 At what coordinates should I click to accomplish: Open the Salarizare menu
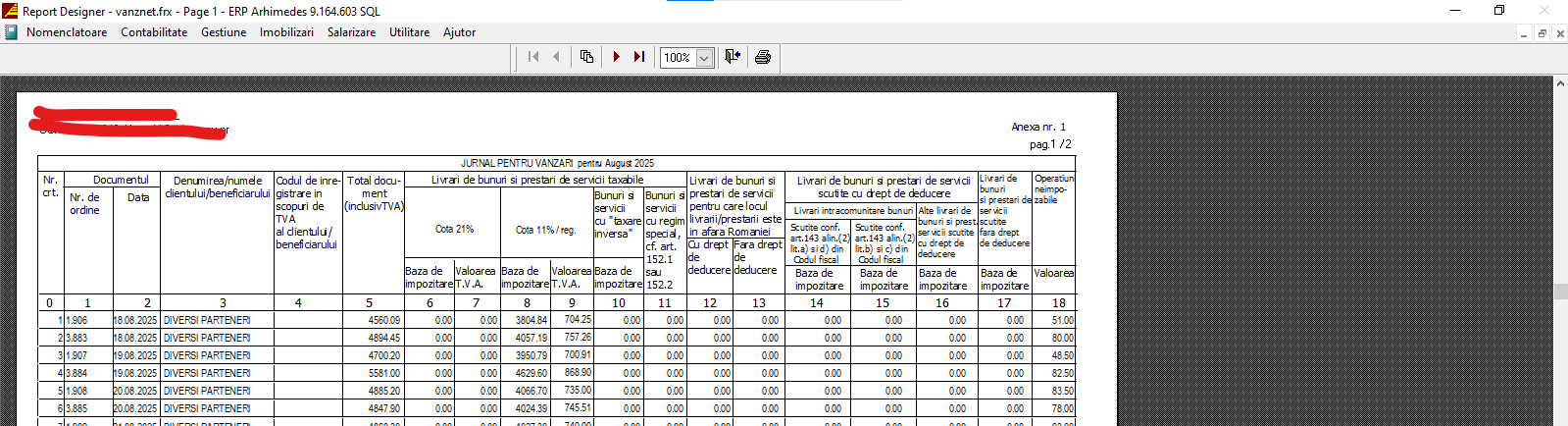pos(351,32)
